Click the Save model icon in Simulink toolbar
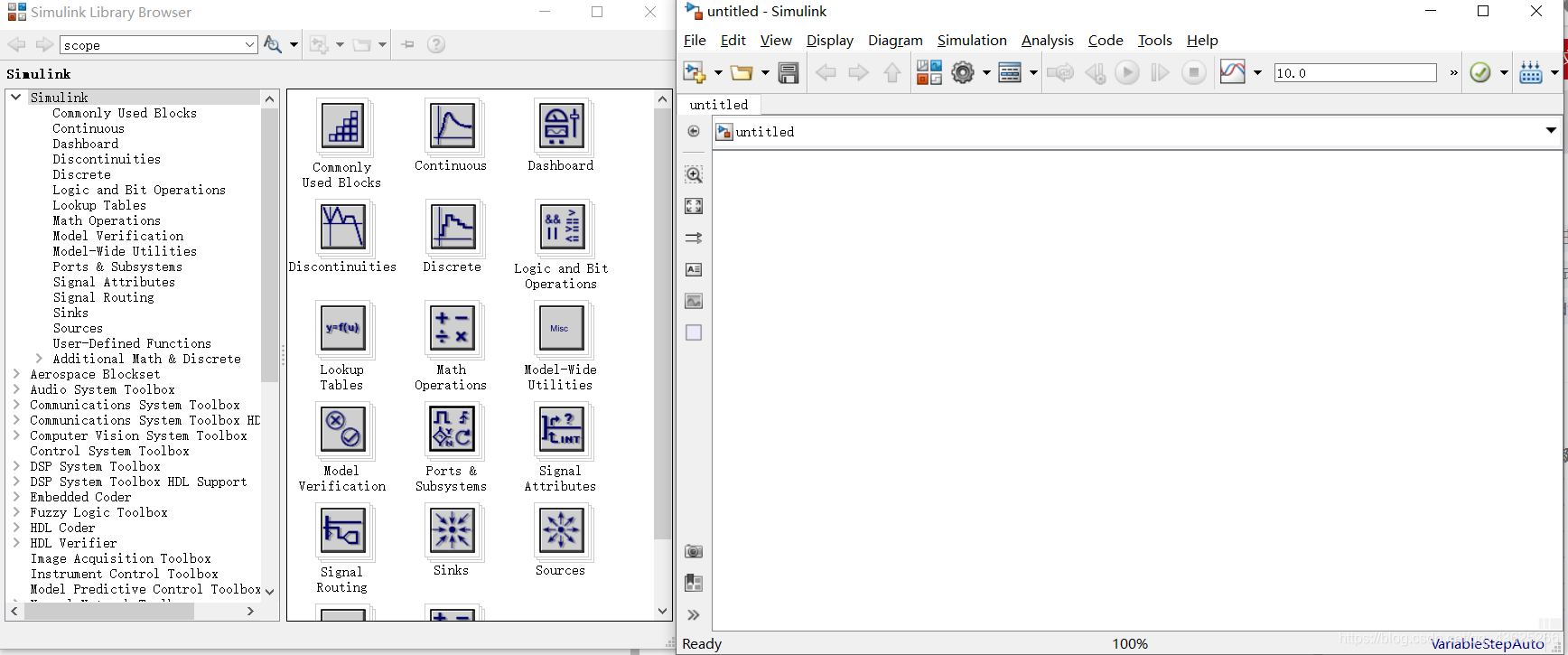 click(x=789, y=73)
